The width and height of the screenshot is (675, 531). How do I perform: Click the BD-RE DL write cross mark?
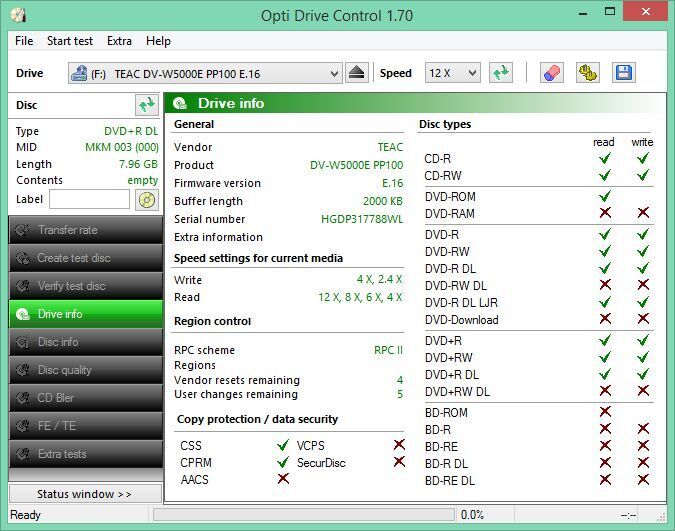pos(643,479)
